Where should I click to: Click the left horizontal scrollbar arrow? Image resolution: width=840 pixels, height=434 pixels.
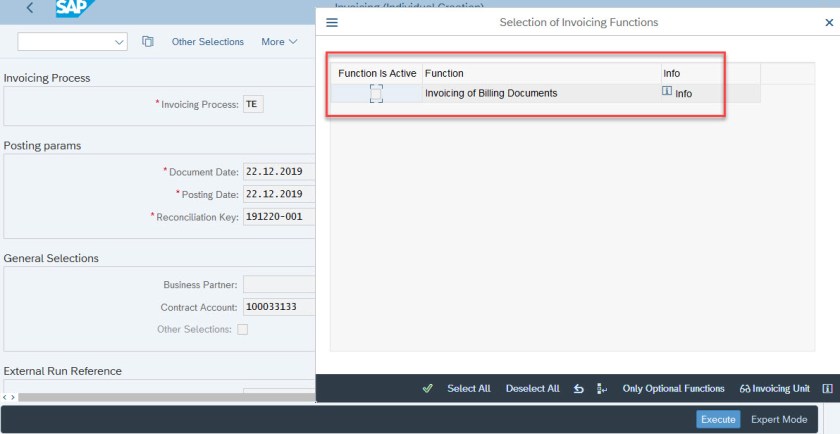pyautogui.click(x=4, y=397)
